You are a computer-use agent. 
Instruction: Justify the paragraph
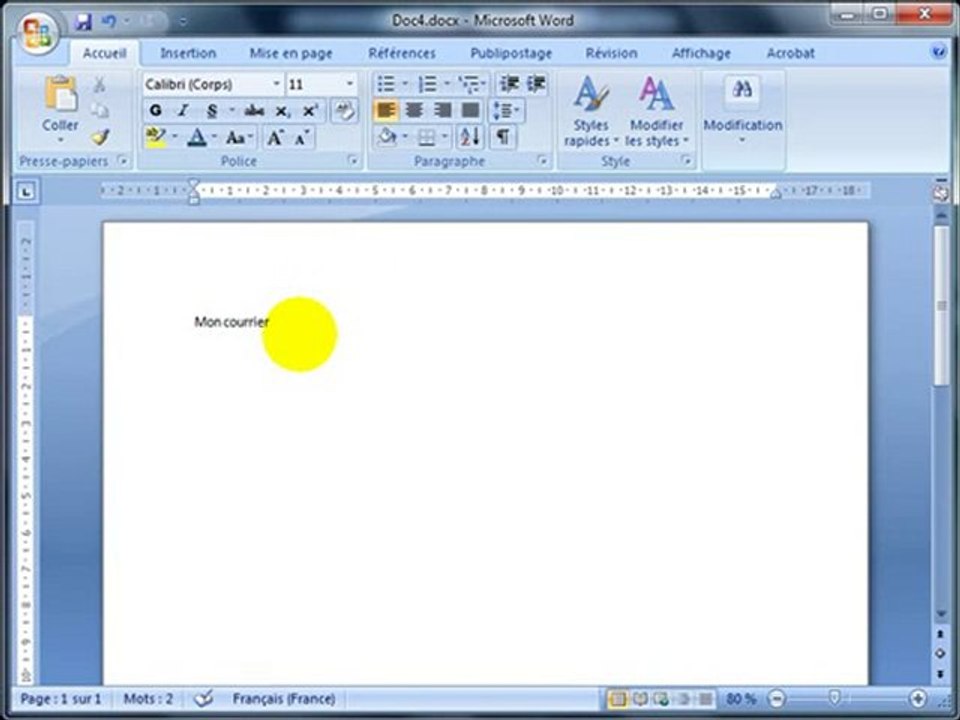pos(470,111)
